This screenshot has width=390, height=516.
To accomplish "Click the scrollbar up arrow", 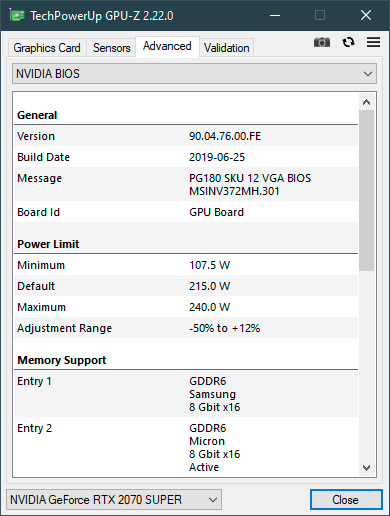I will point(366,102).
